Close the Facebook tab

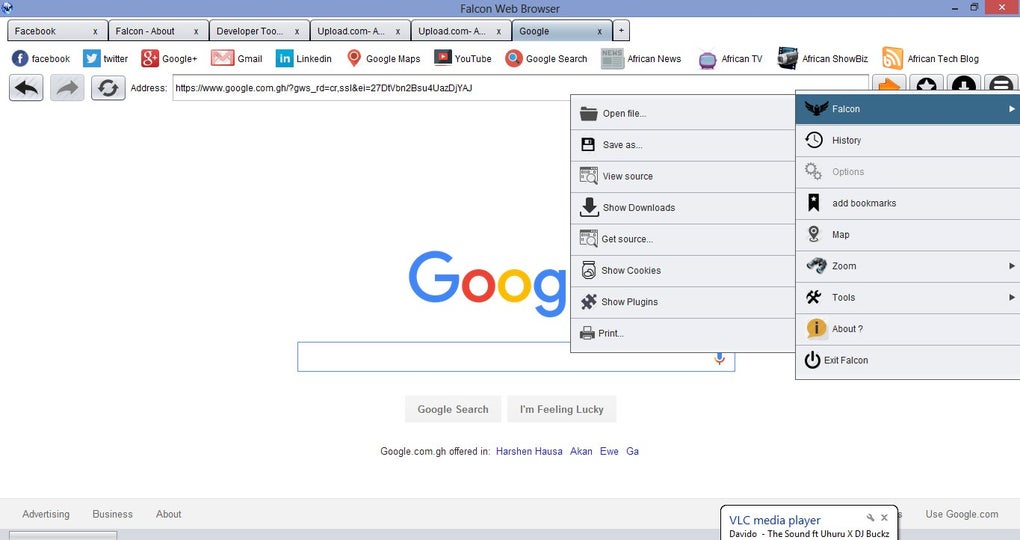point(95,31)
